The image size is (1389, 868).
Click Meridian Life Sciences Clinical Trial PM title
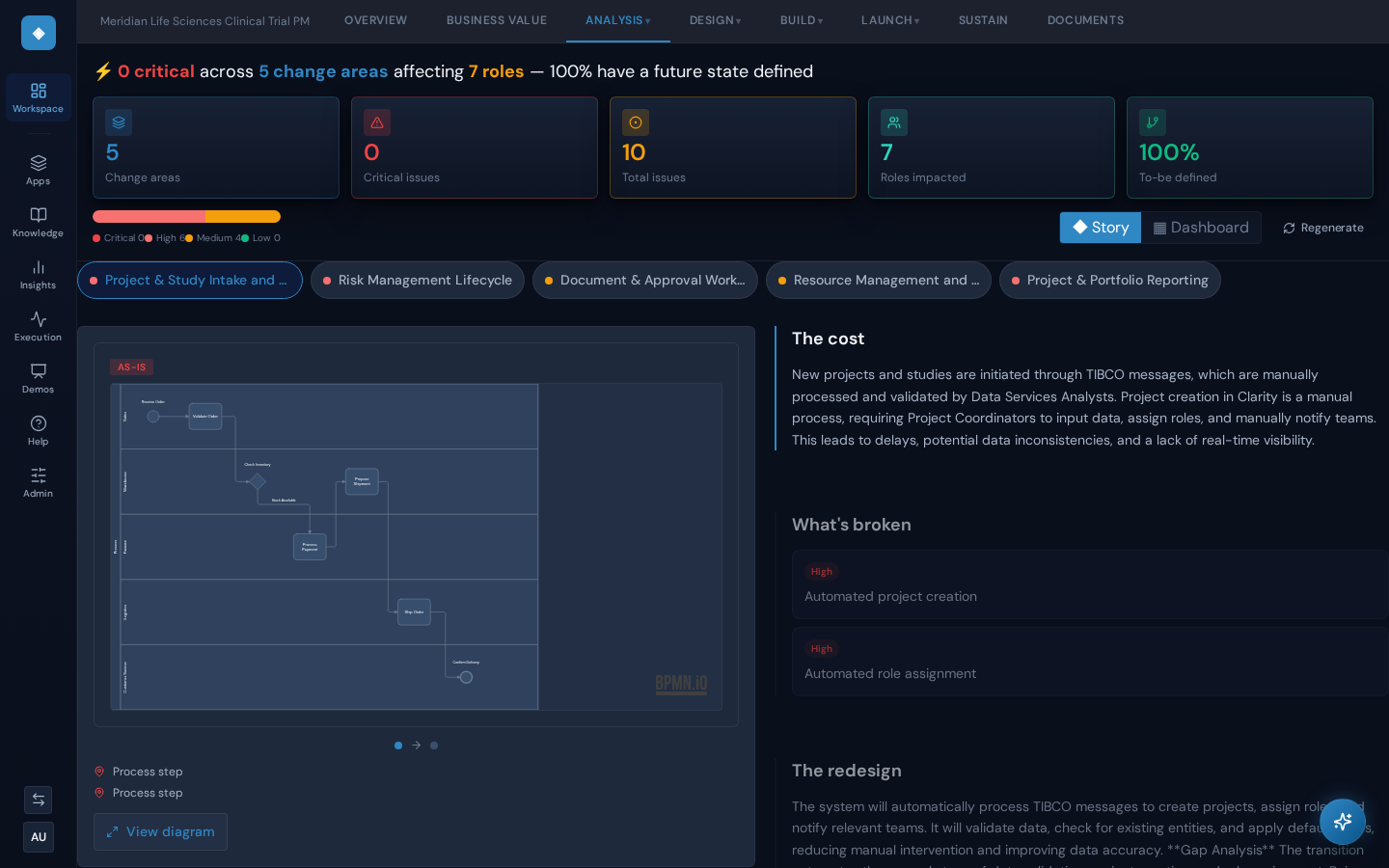click(205, 21)
